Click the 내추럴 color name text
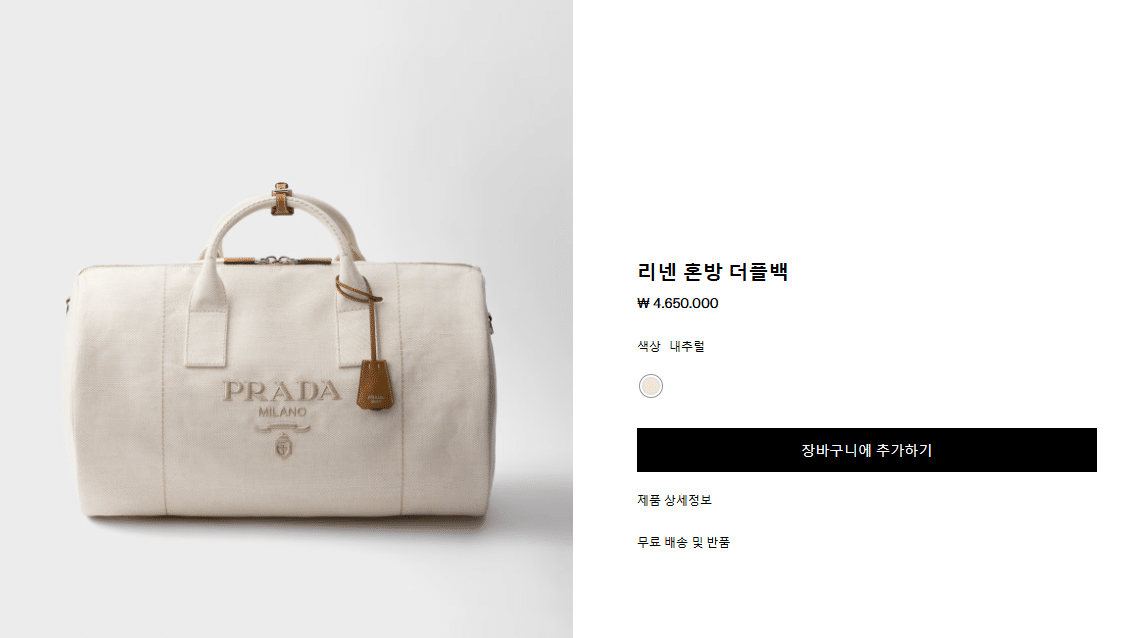Viewport: 1129px width, 638px height. click(687, 346)
